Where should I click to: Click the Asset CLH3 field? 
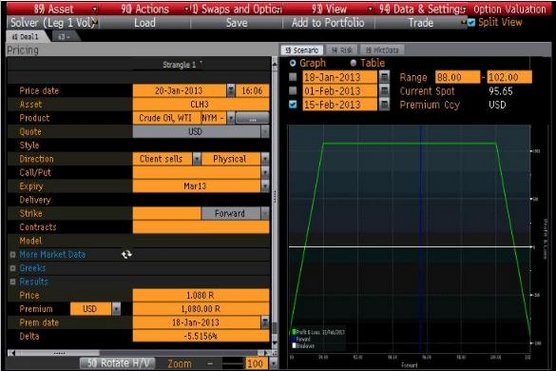pyautogui.click(x=201, y=104)
